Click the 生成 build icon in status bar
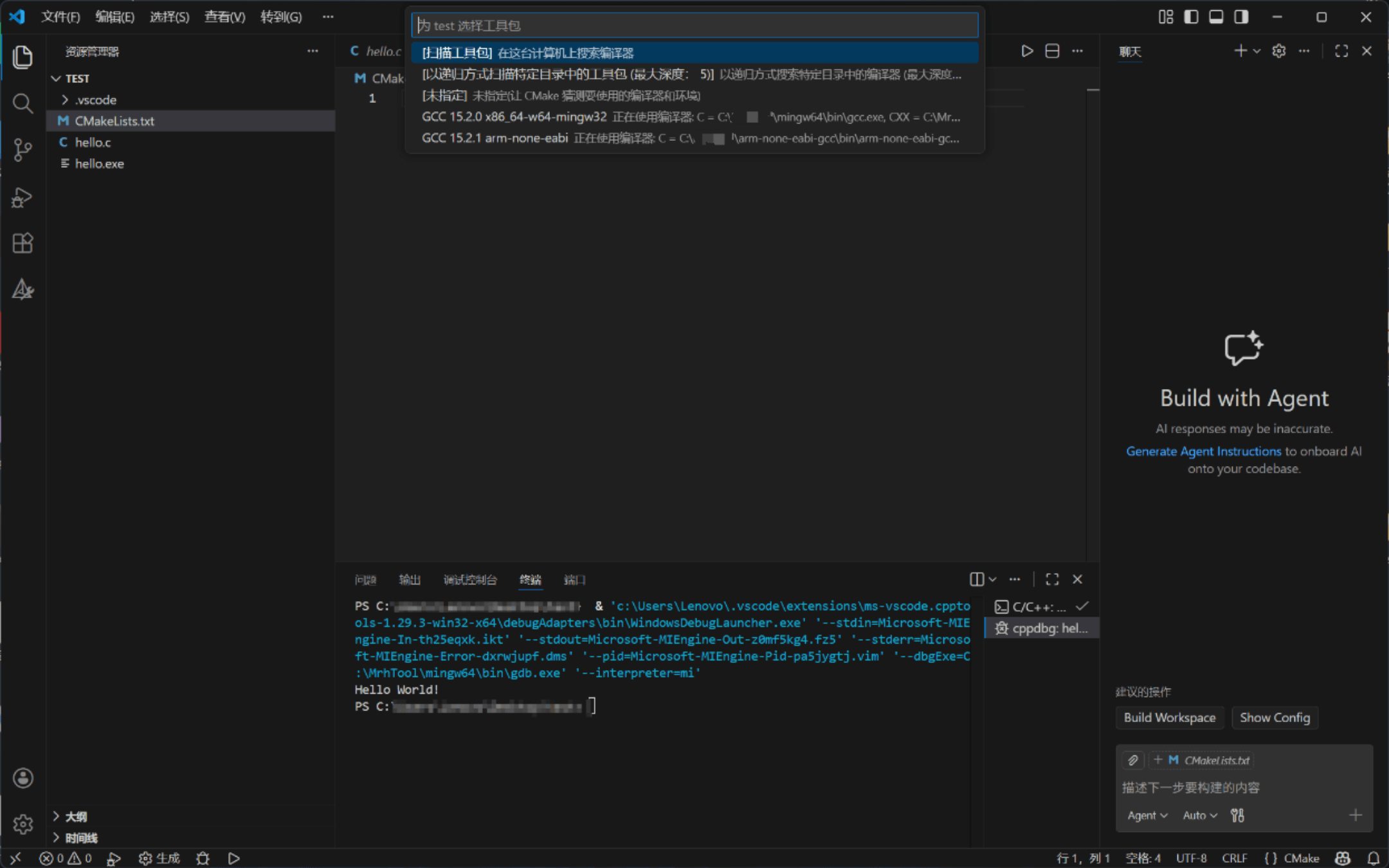 click(x=159, y=858)
